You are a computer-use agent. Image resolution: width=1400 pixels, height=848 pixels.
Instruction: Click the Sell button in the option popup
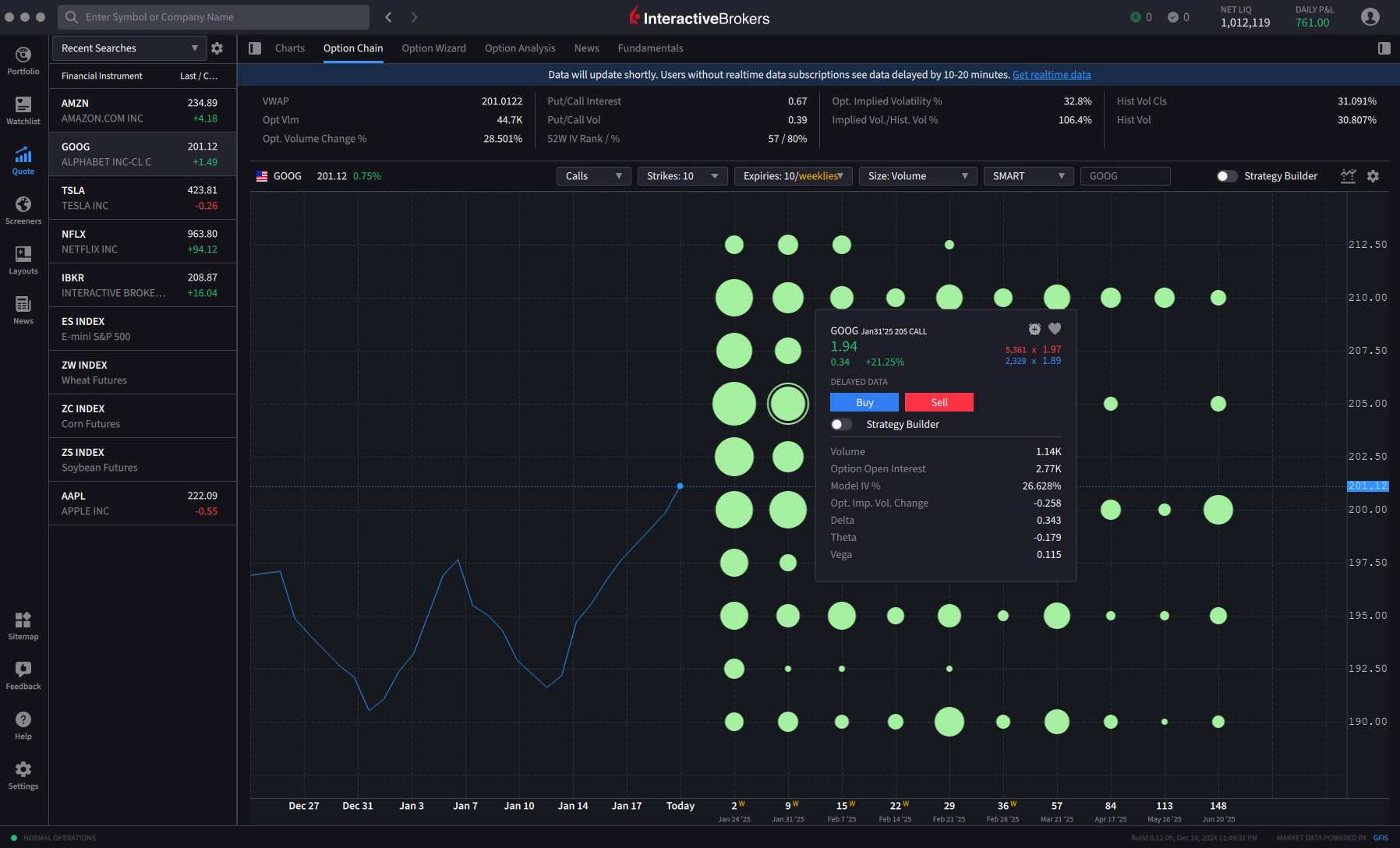[939, 401]
